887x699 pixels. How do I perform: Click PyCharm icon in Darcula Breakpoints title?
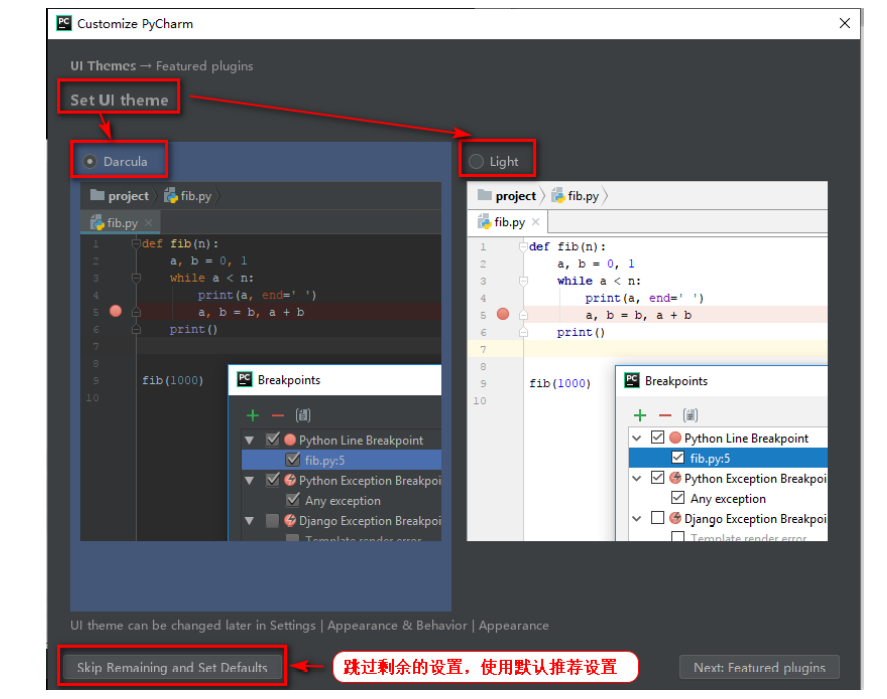(x=245, y=379)
